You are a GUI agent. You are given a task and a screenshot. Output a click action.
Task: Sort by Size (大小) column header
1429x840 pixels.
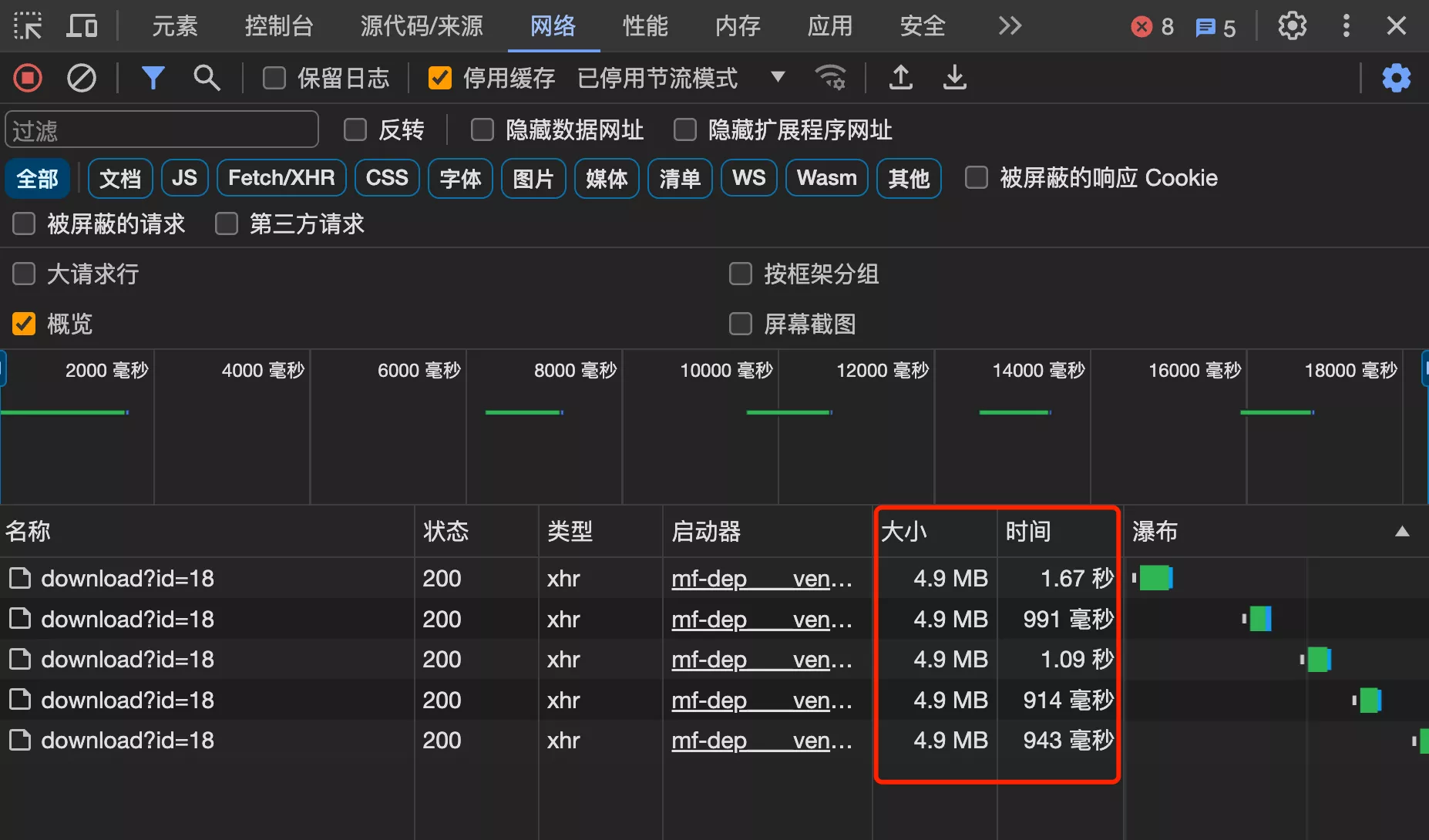[x=935, y=531]
